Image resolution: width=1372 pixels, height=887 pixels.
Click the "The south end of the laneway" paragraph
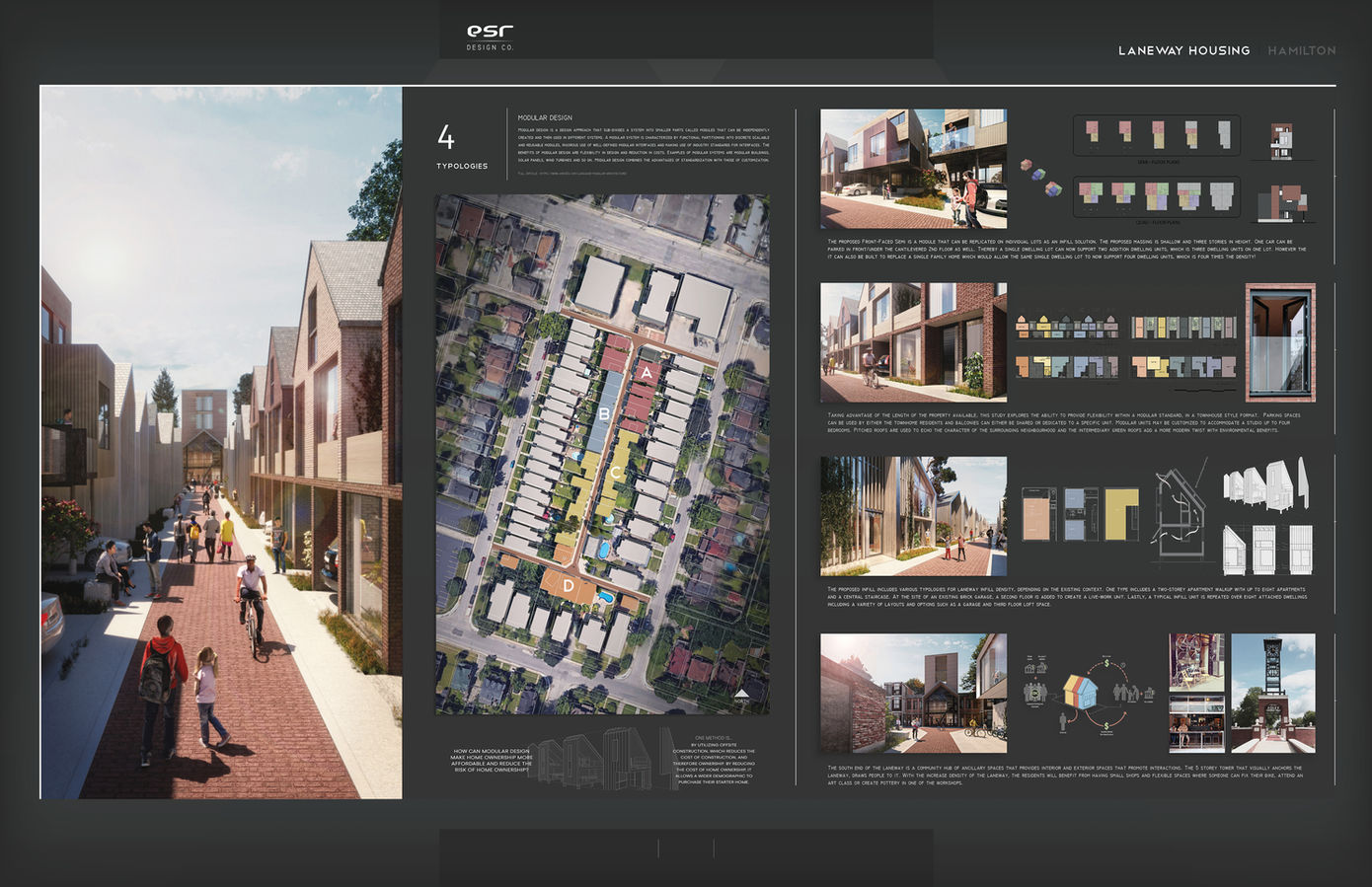click(1065, 775)
